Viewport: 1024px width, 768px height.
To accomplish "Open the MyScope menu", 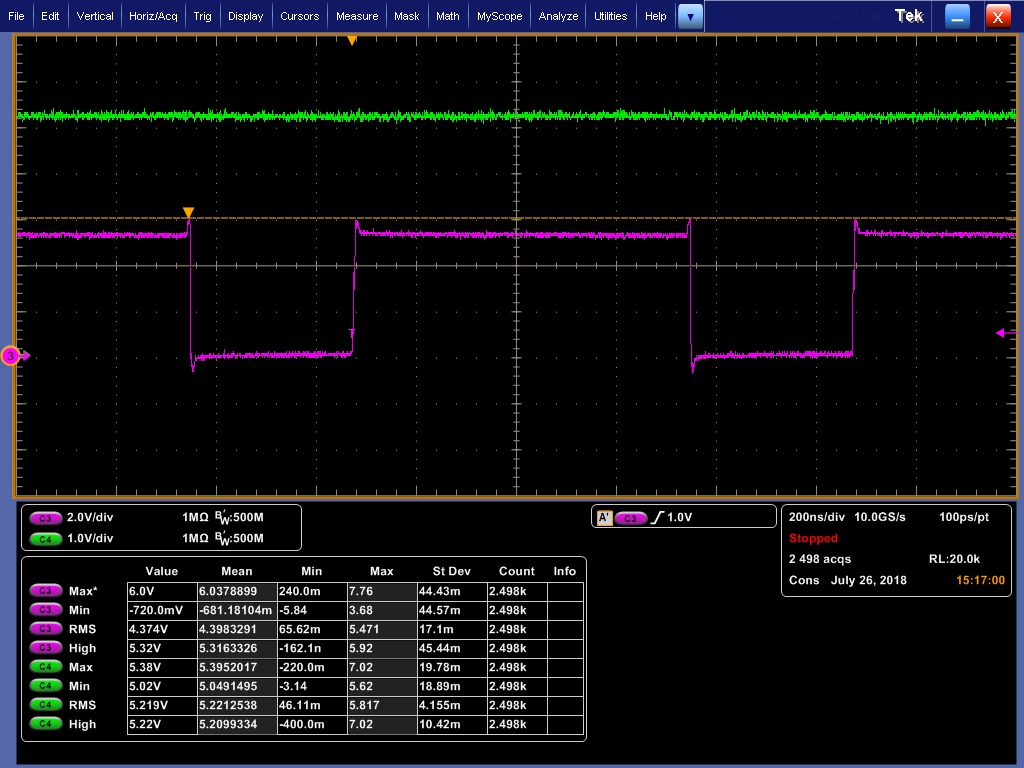I will tap(499, 16).
